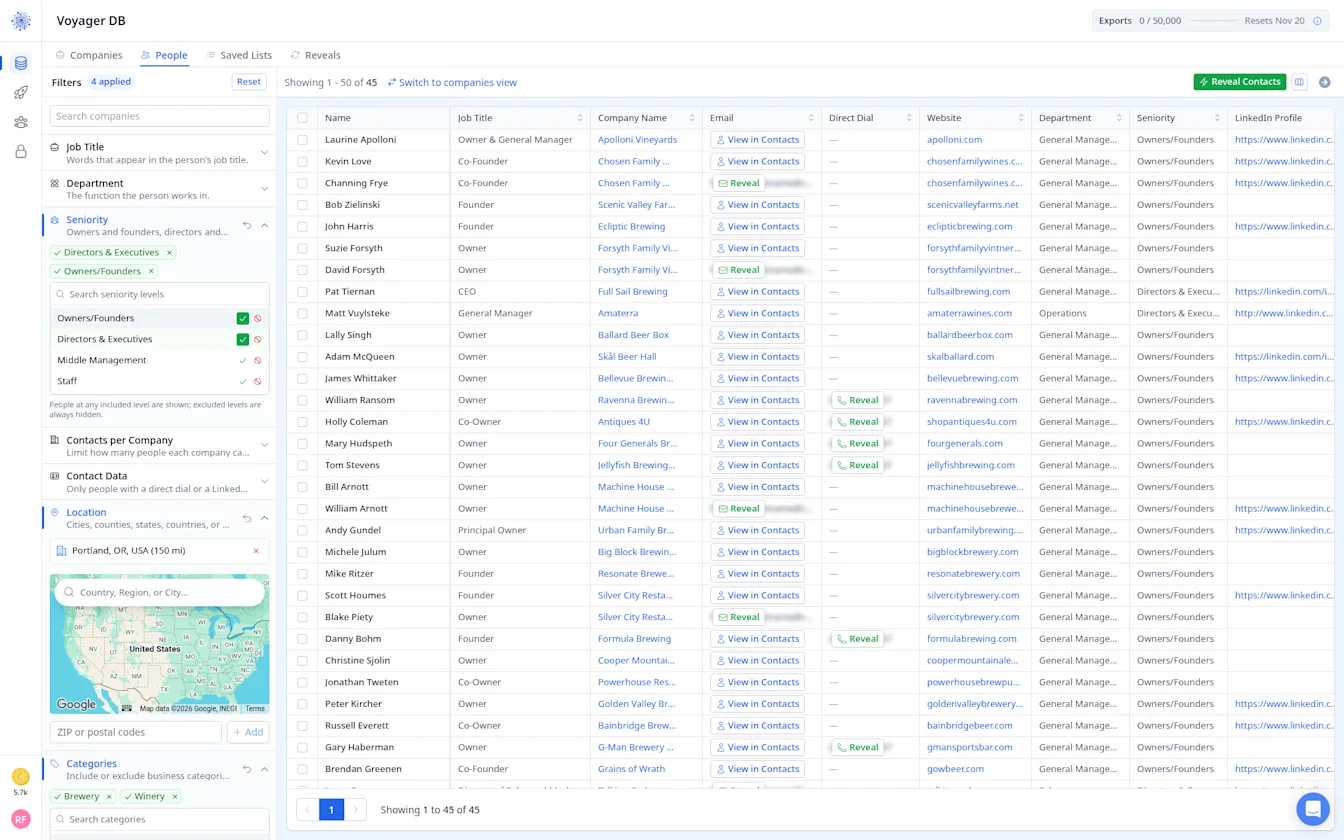Open the Saved Lists tab
1344x840 pixels.
click(239, 55)
